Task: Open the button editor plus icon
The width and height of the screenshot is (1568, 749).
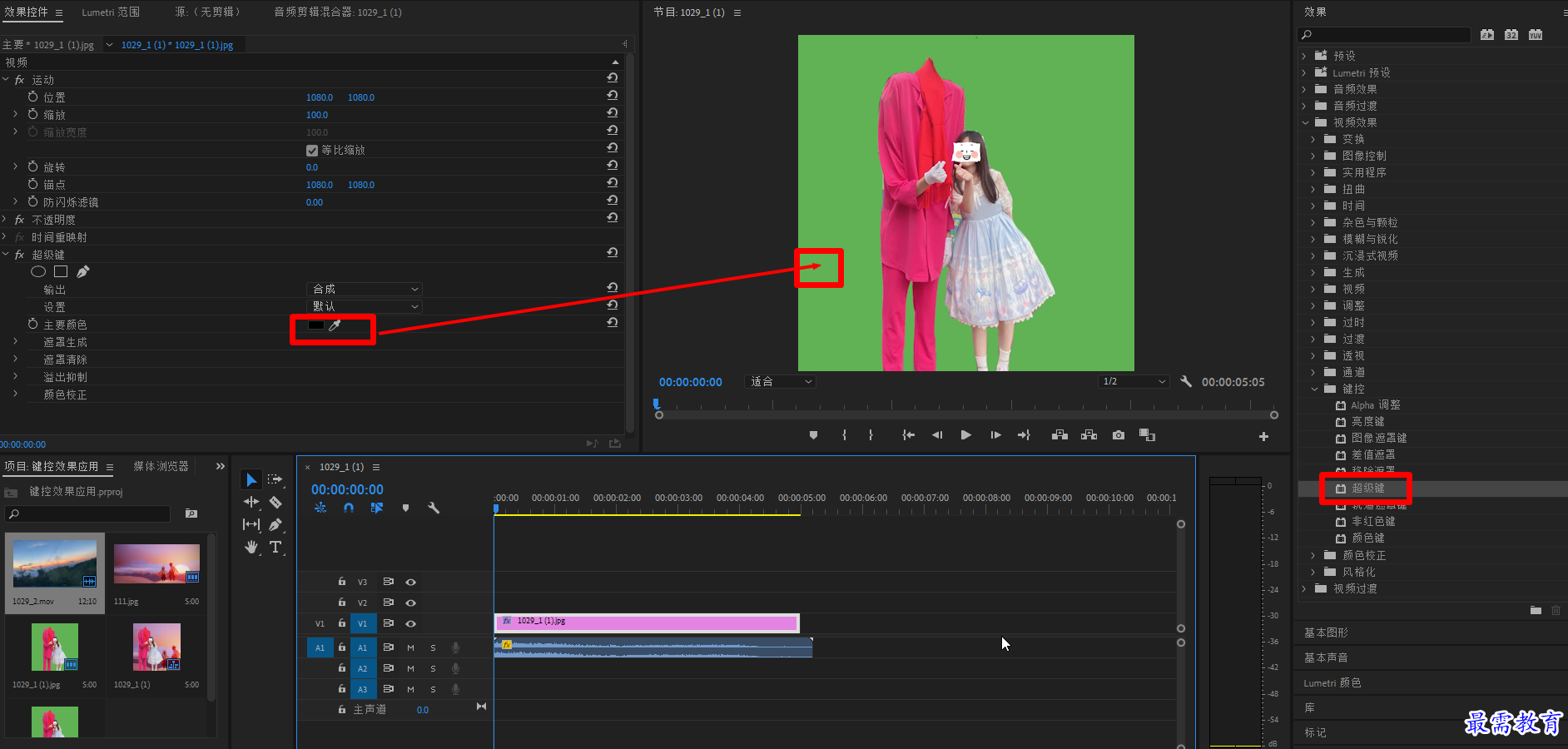Action: coord(1263,436)
